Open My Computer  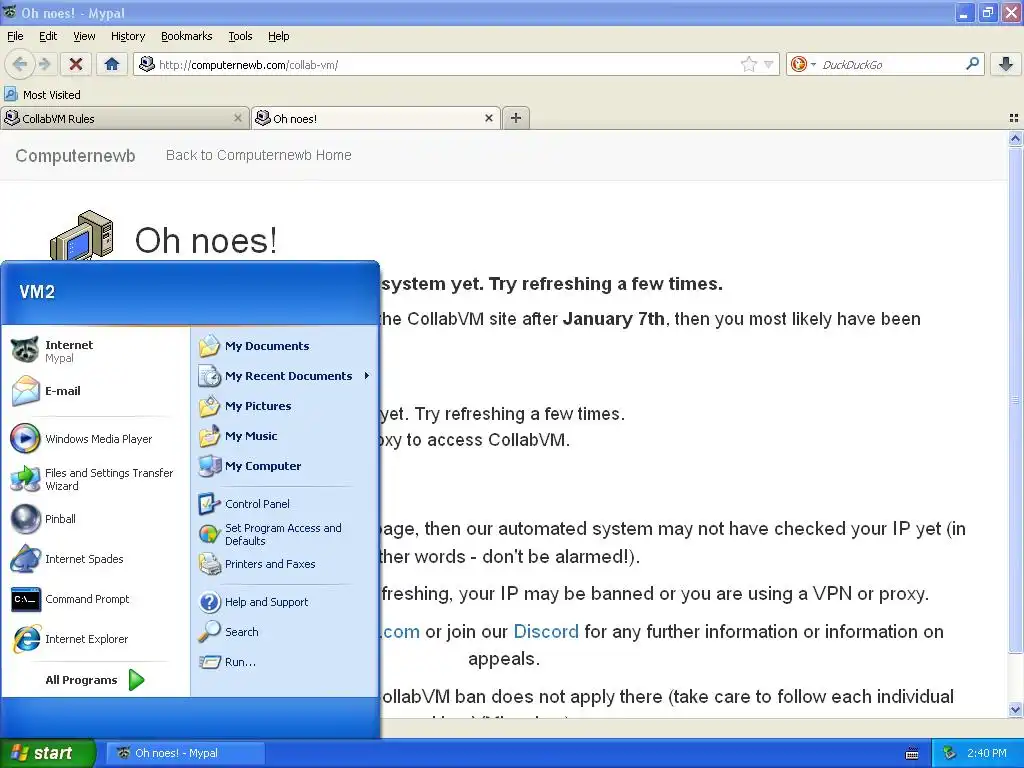coord(284,466)
